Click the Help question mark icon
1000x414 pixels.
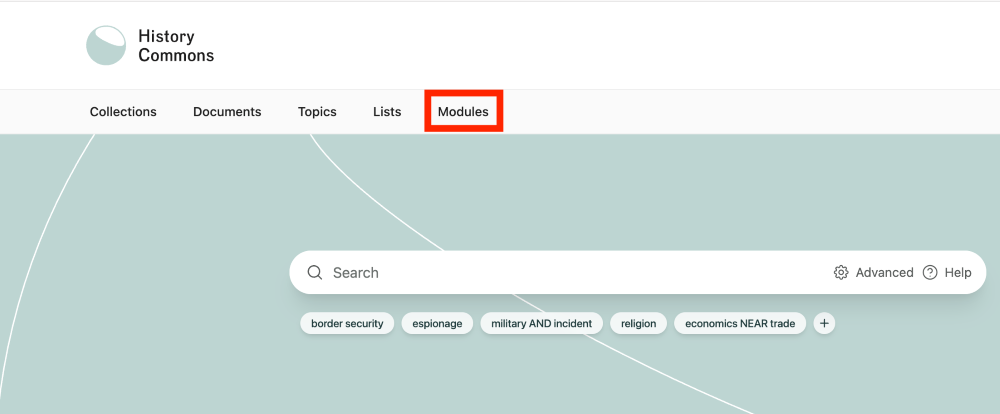click(x=930, y=272)
